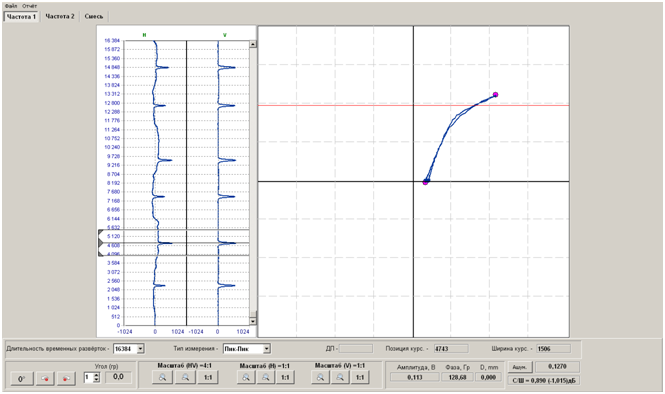Click the first red rotate icon beside 0°
Screen dimensions: 665x394
[45, 378]
